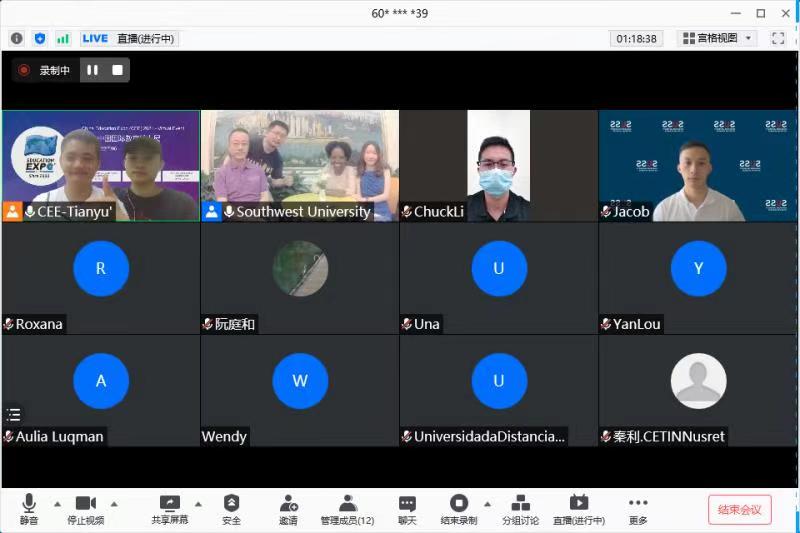Pause the ongoing recording
Screen dimensions: 800x533
(92, 70)
